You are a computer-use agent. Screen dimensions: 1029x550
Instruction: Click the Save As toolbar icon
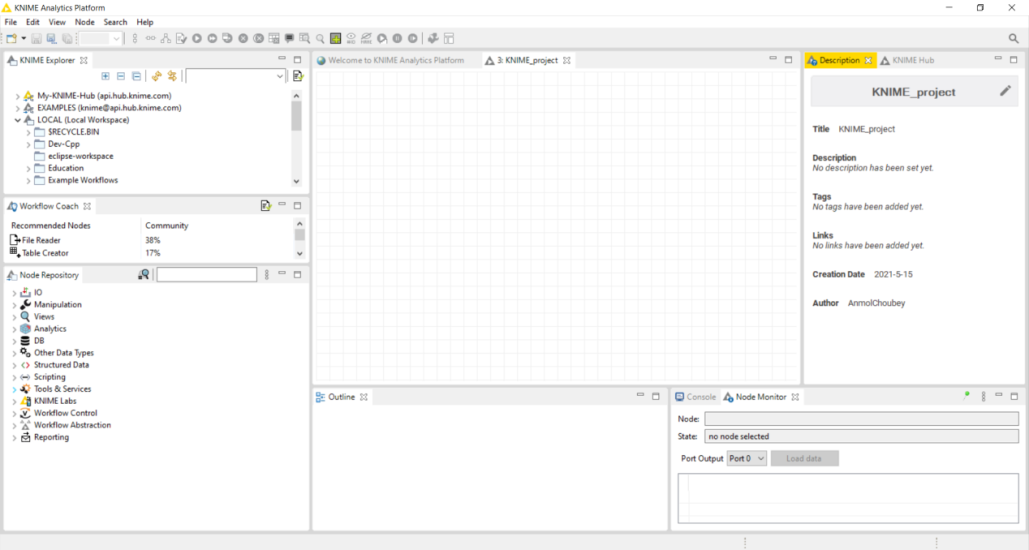pos(51,39)
